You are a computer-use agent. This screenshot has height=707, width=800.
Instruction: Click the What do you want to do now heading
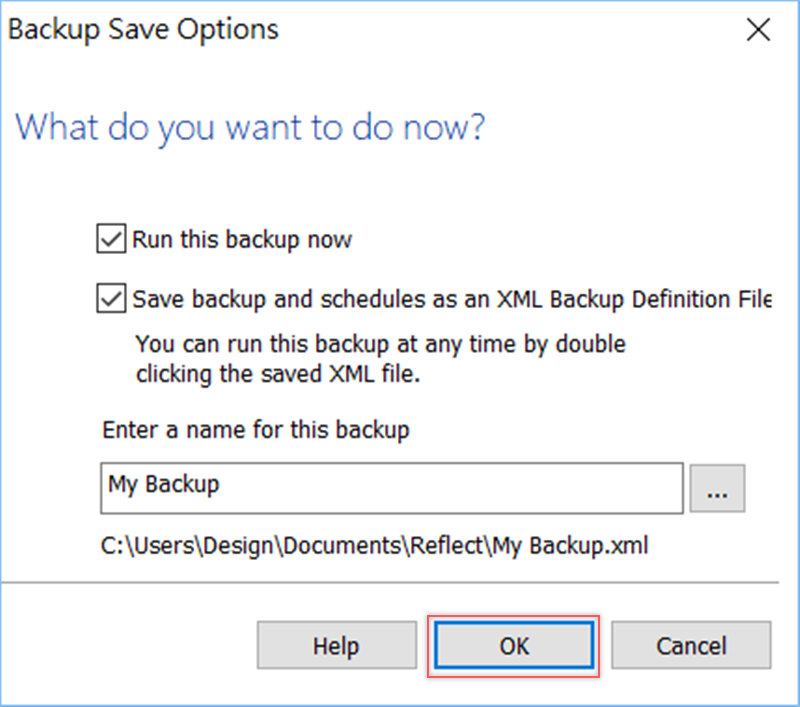coord(250,128)
